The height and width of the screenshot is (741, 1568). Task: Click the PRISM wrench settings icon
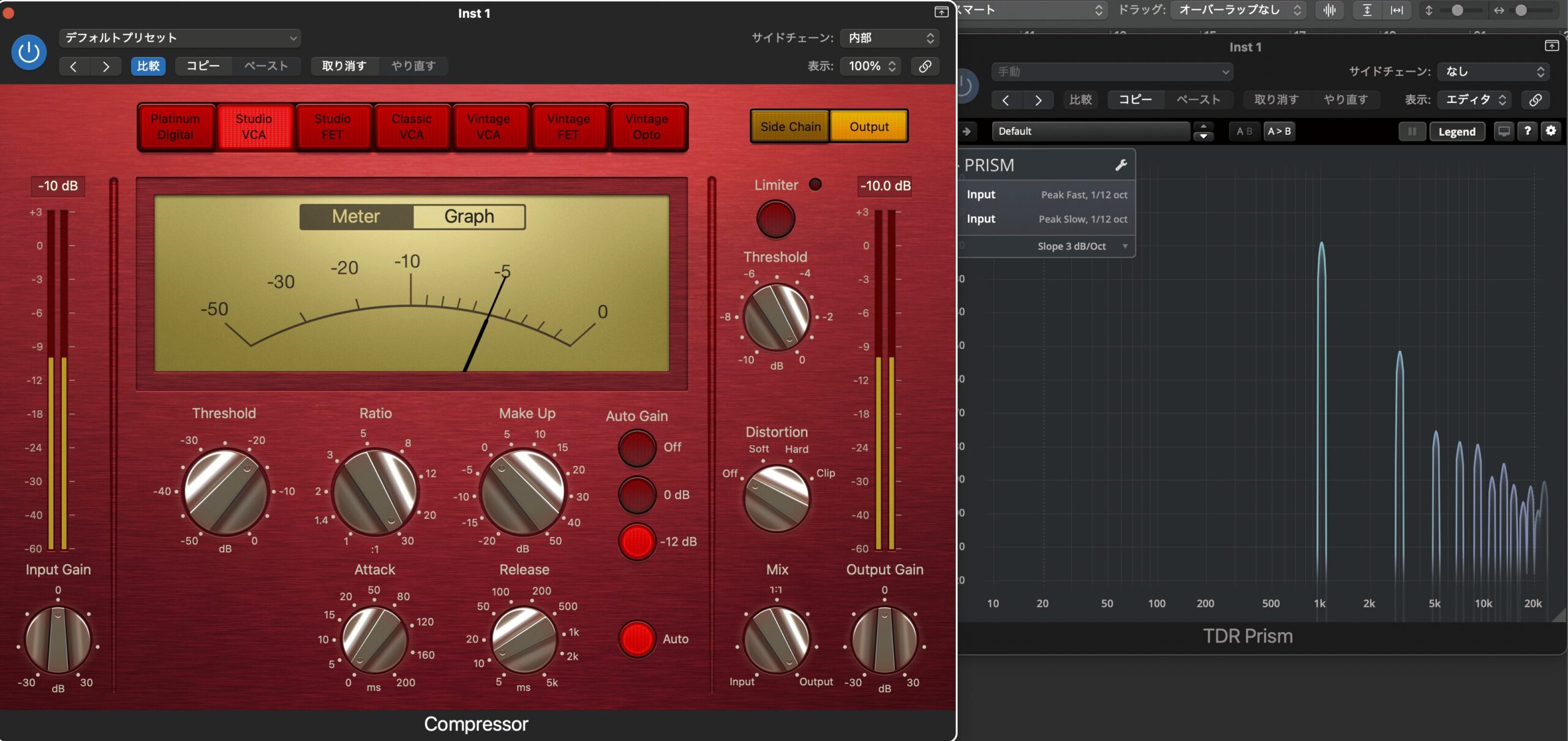pyautogui.click(x=1121, y=165)
